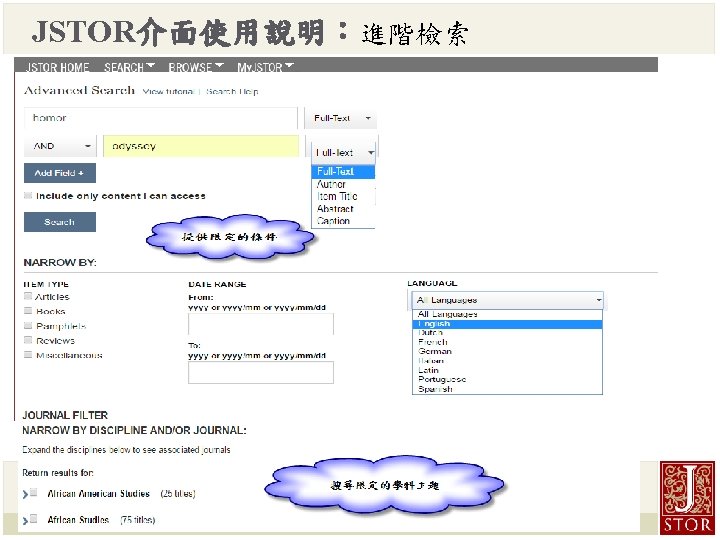Expand the African Studies discipline
The height and width of the screenshot is (540, 720).
point(25,521)
